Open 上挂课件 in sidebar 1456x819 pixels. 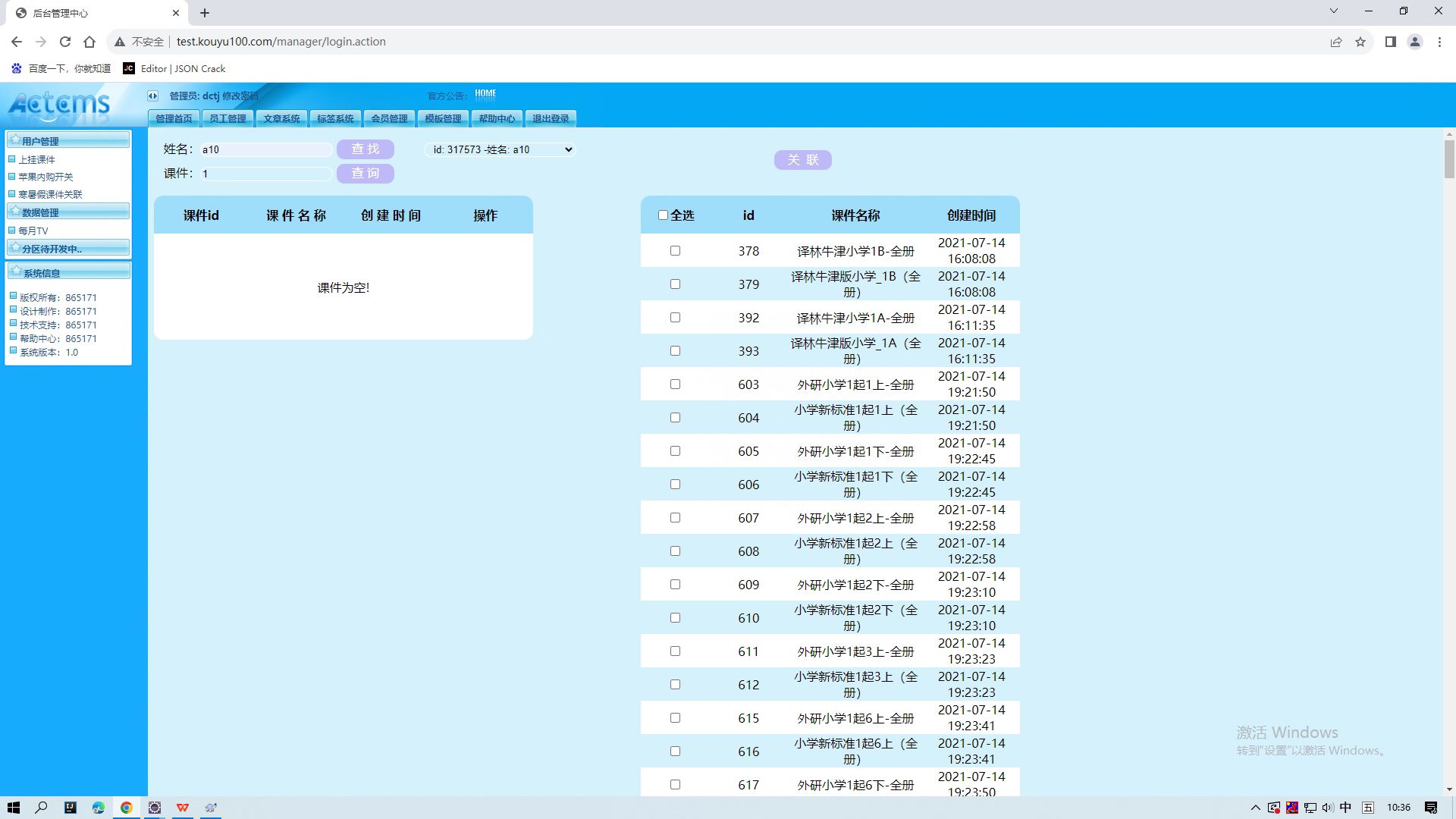36,159
